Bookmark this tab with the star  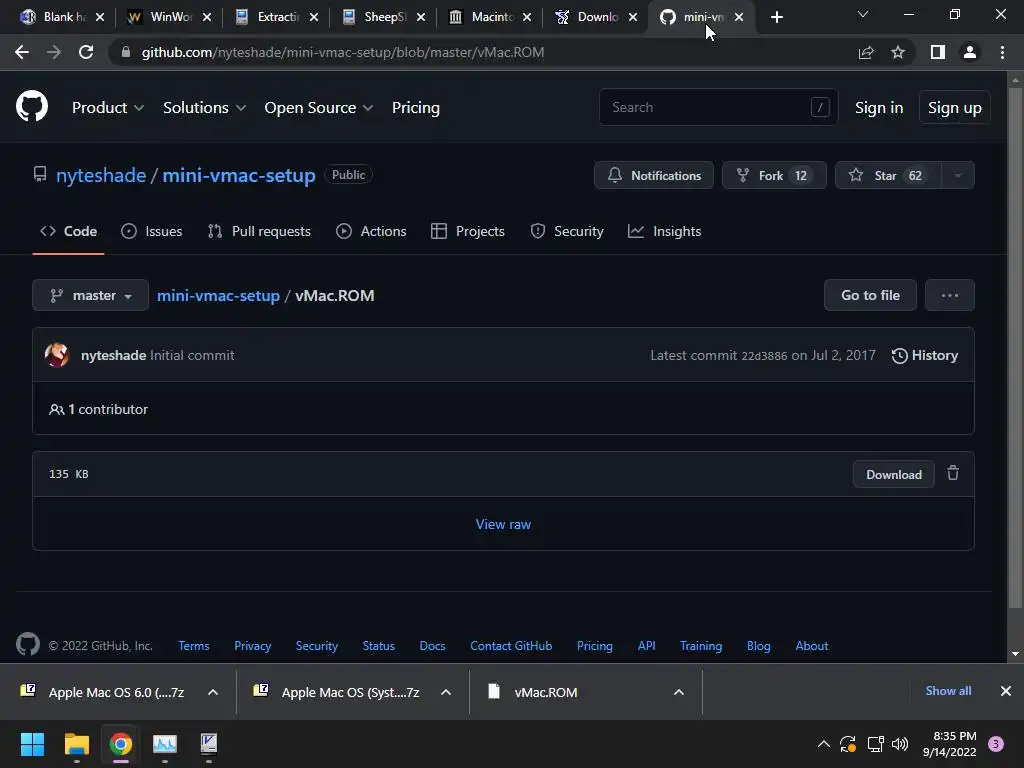[898, 52]
